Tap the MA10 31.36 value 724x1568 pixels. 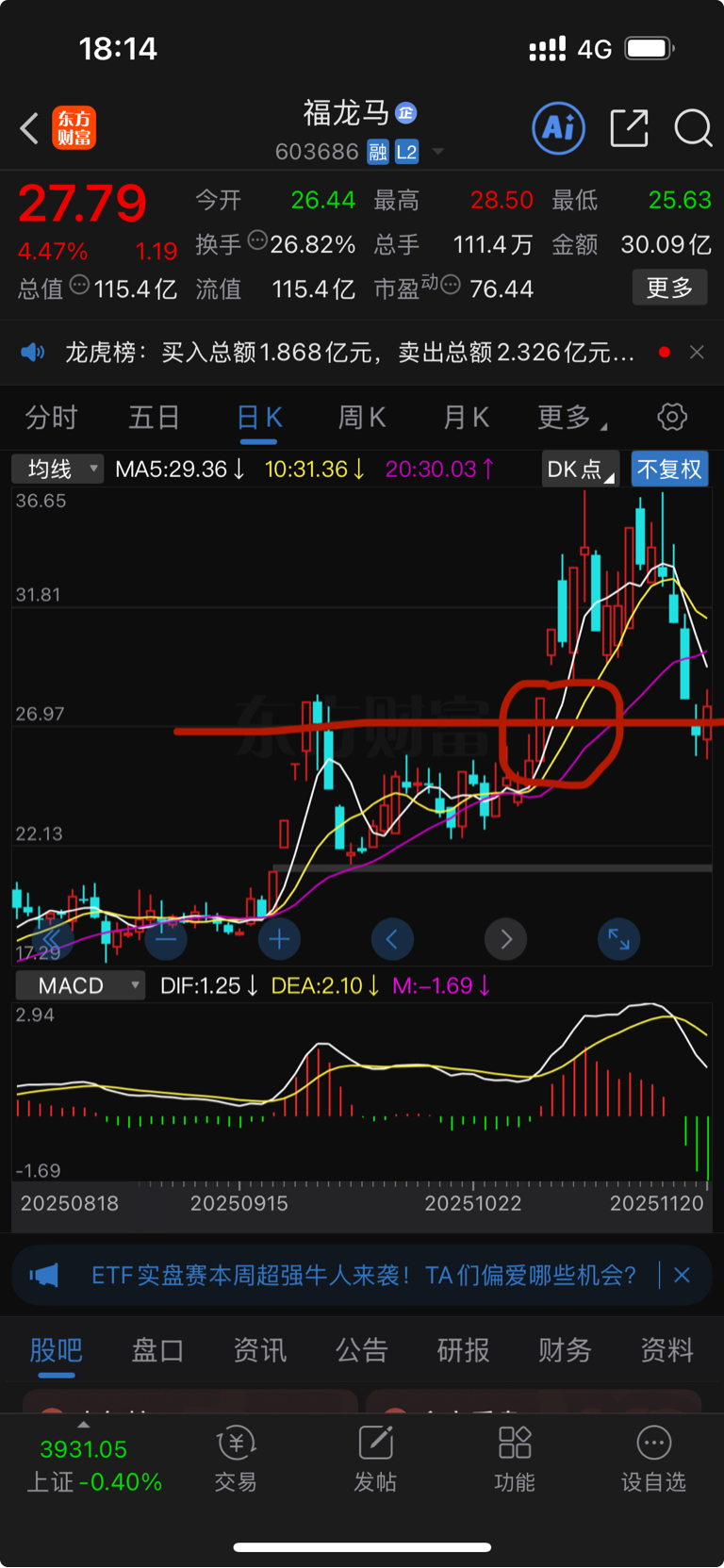(315, 469)
